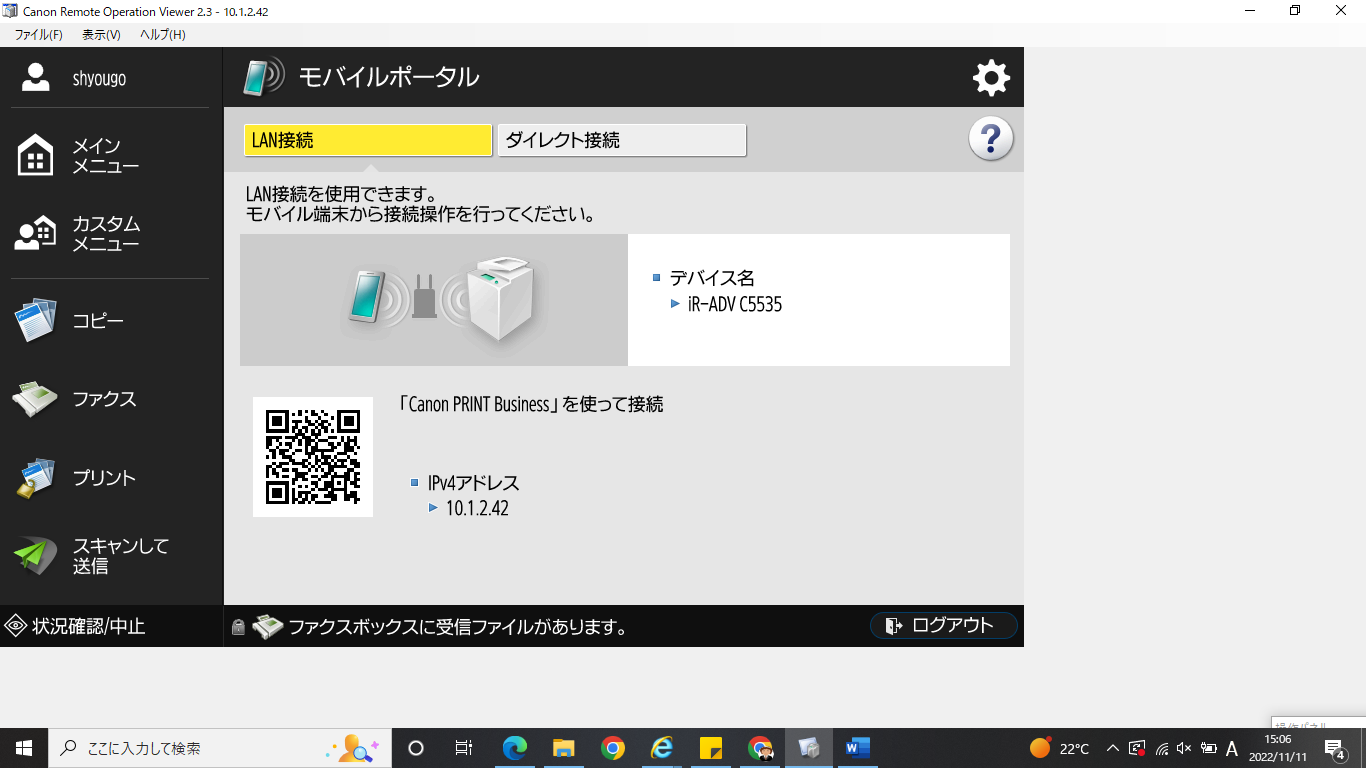Click the ログアウト button
The width and height of the screenshot is (1366, 768).
pos(944,626)
